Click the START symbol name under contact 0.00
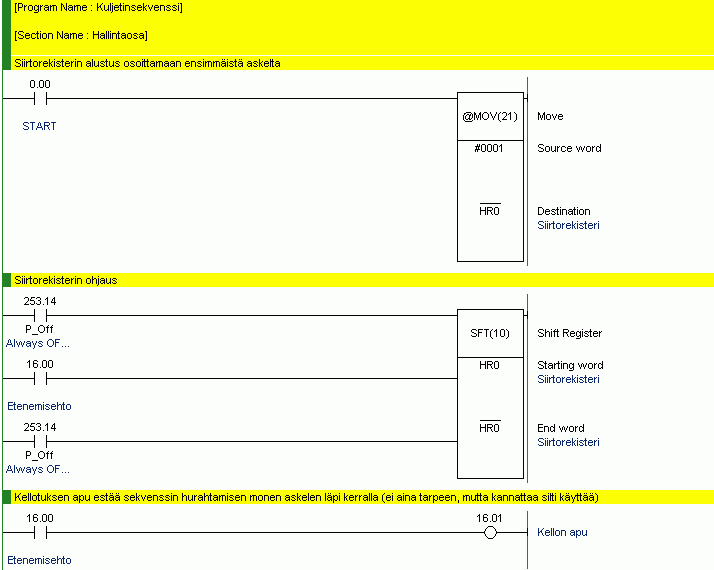The width and height of the screenshot is (714, 570). pyautogui.click(x=39, y=127)
